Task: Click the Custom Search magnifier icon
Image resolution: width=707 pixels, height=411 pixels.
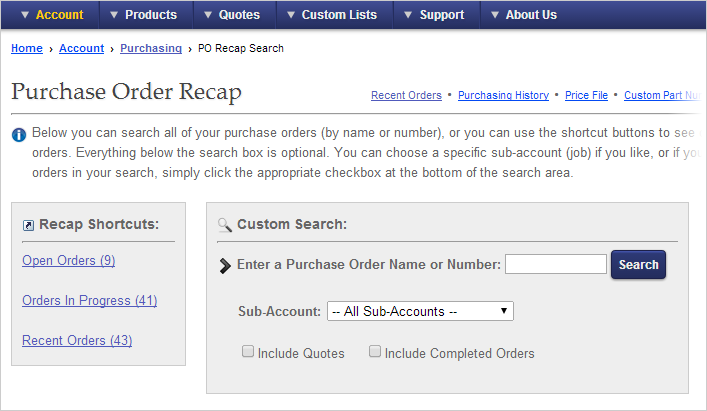Action: 225,225
